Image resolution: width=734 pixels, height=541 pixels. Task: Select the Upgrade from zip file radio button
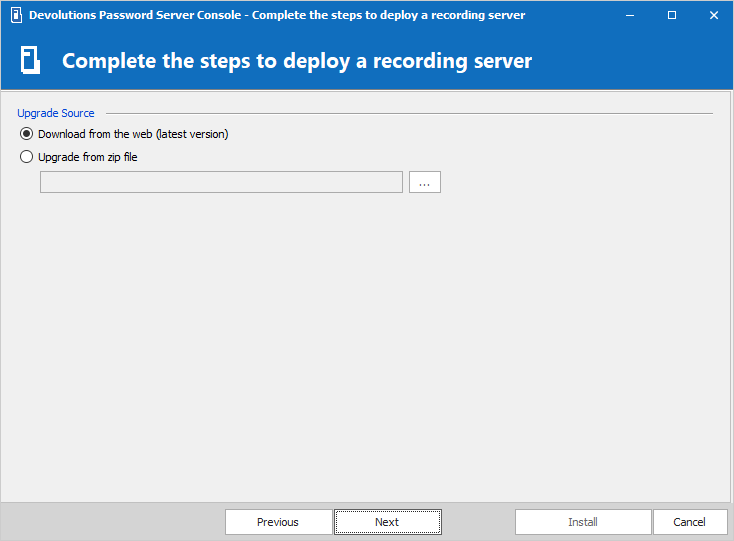click(x=27, y=157)
